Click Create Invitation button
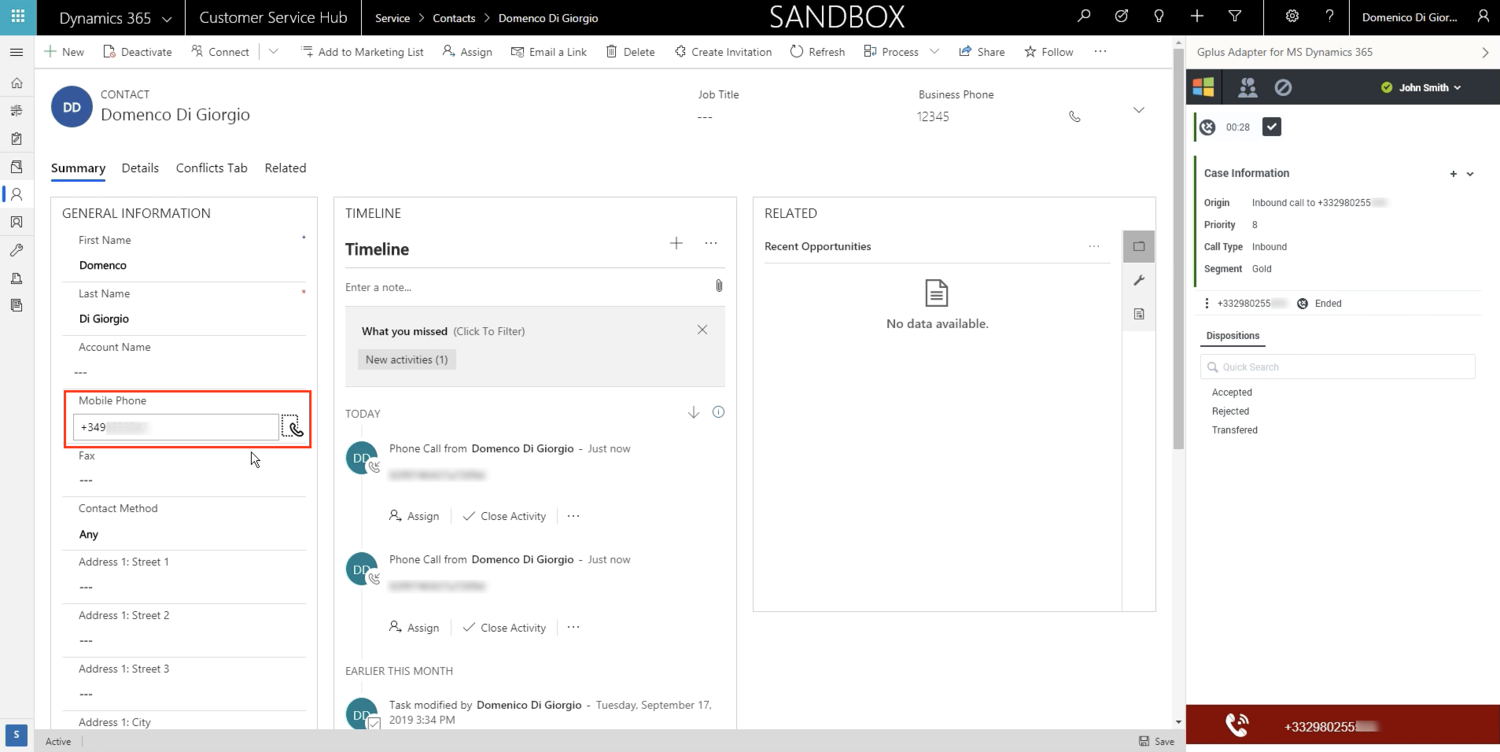Viewport: 1500px width, 752px height. pyautogui.click(x=722, y=52)
